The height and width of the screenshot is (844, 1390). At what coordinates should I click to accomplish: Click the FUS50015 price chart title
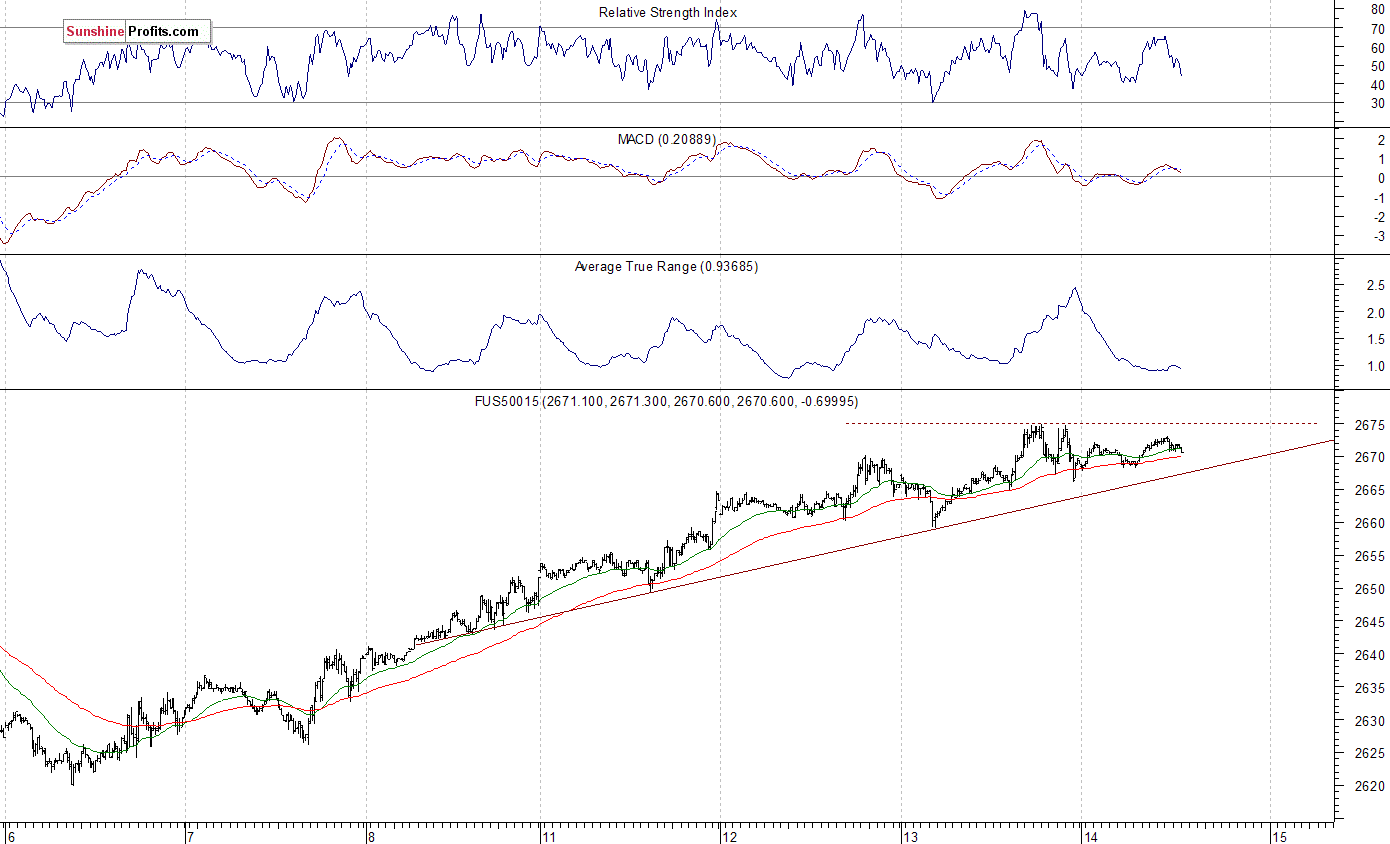tap(666, 401)
